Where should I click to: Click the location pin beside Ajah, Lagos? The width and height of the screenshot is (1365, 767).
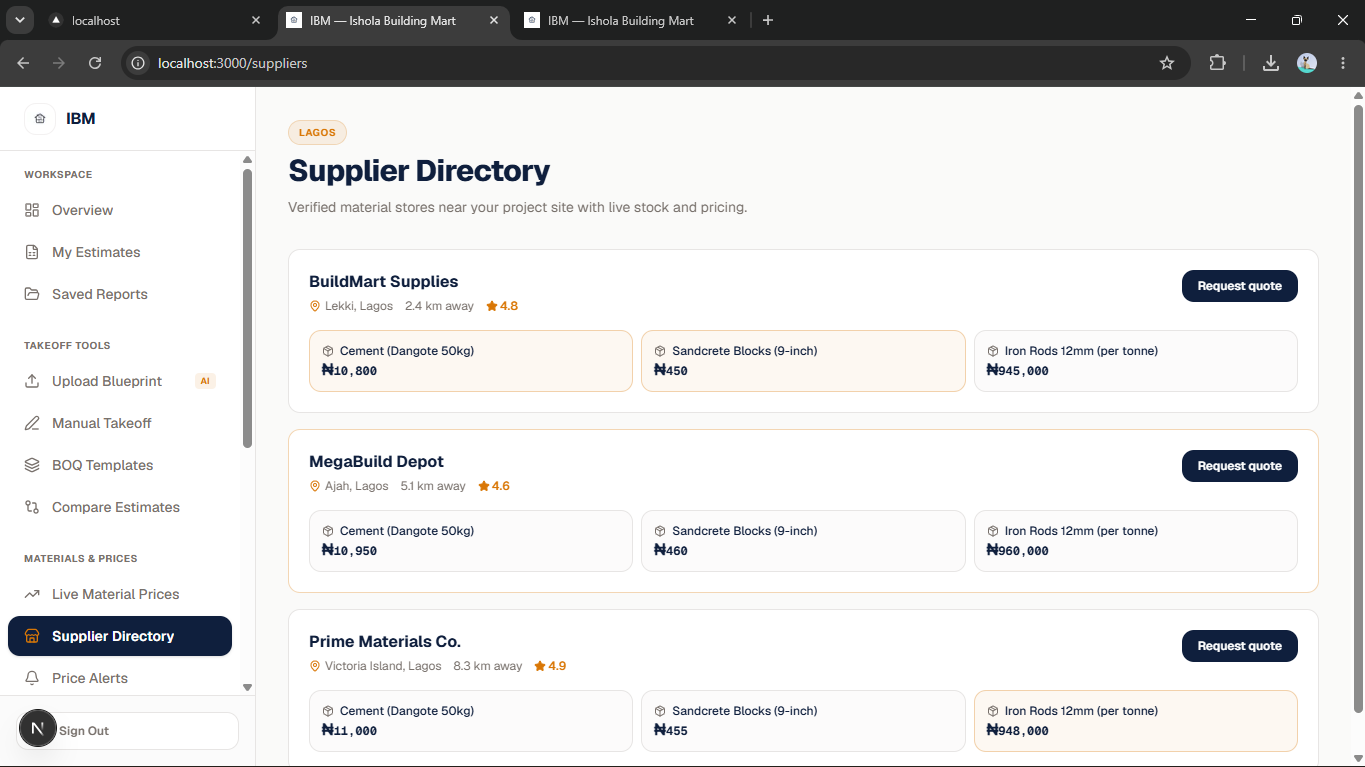click(315, 486)
